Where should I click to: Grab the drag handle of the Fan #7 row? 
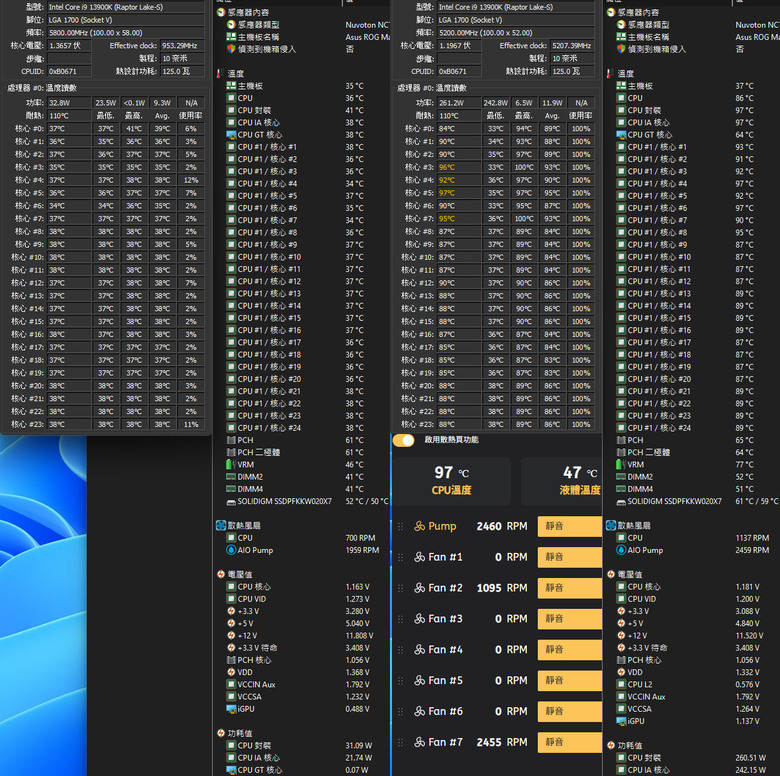pos(400,742)
